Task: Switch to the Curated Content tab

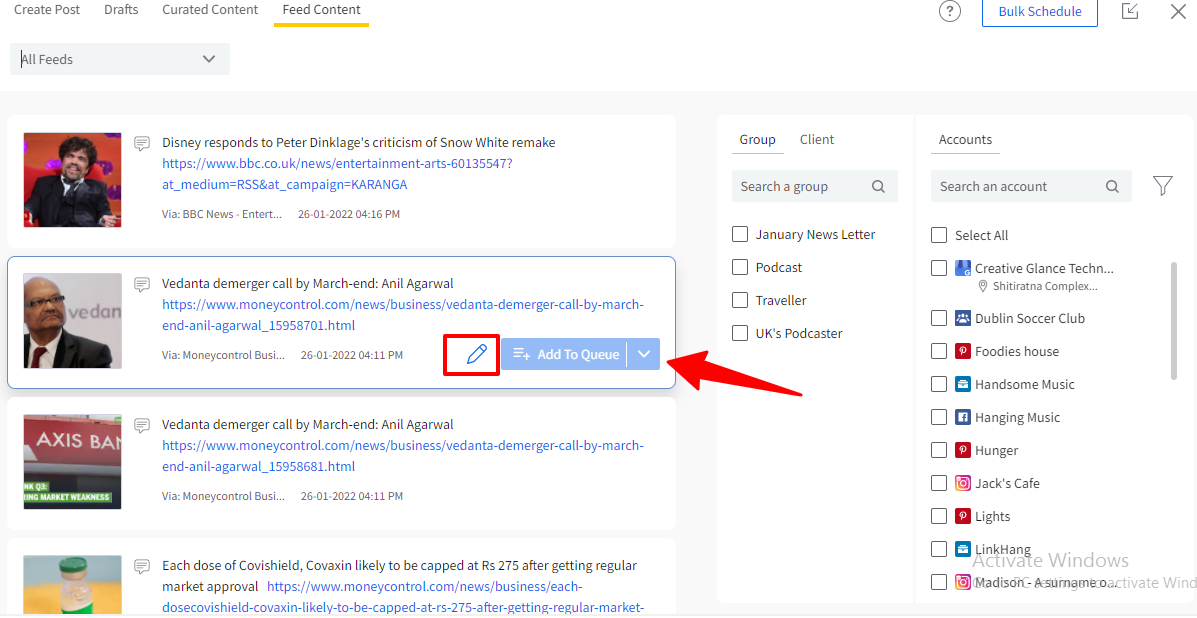Action: pyautogui.click(x=210, y=10)
